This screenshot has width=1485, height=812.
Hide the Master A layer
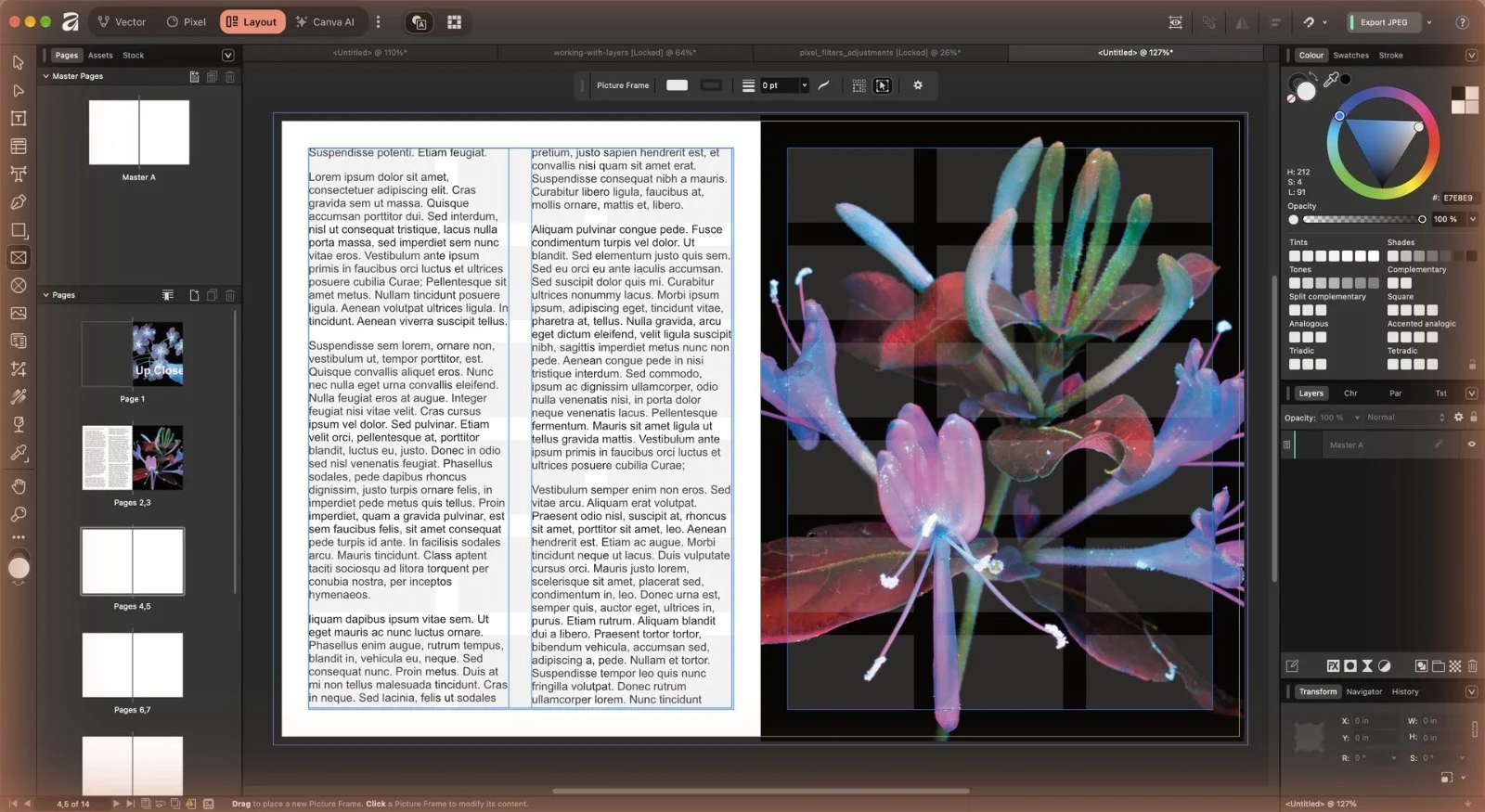(x=1471, y=445)
